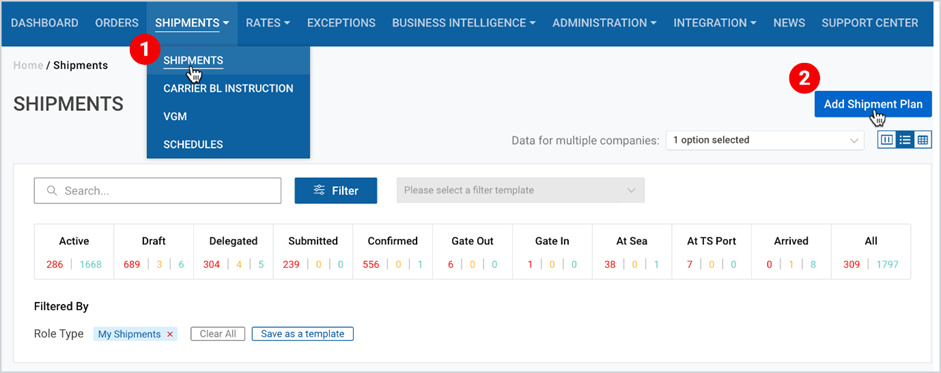Switch to table grid view icon
This screenshot has width=941, height=373.
click(x=922, y=140)
